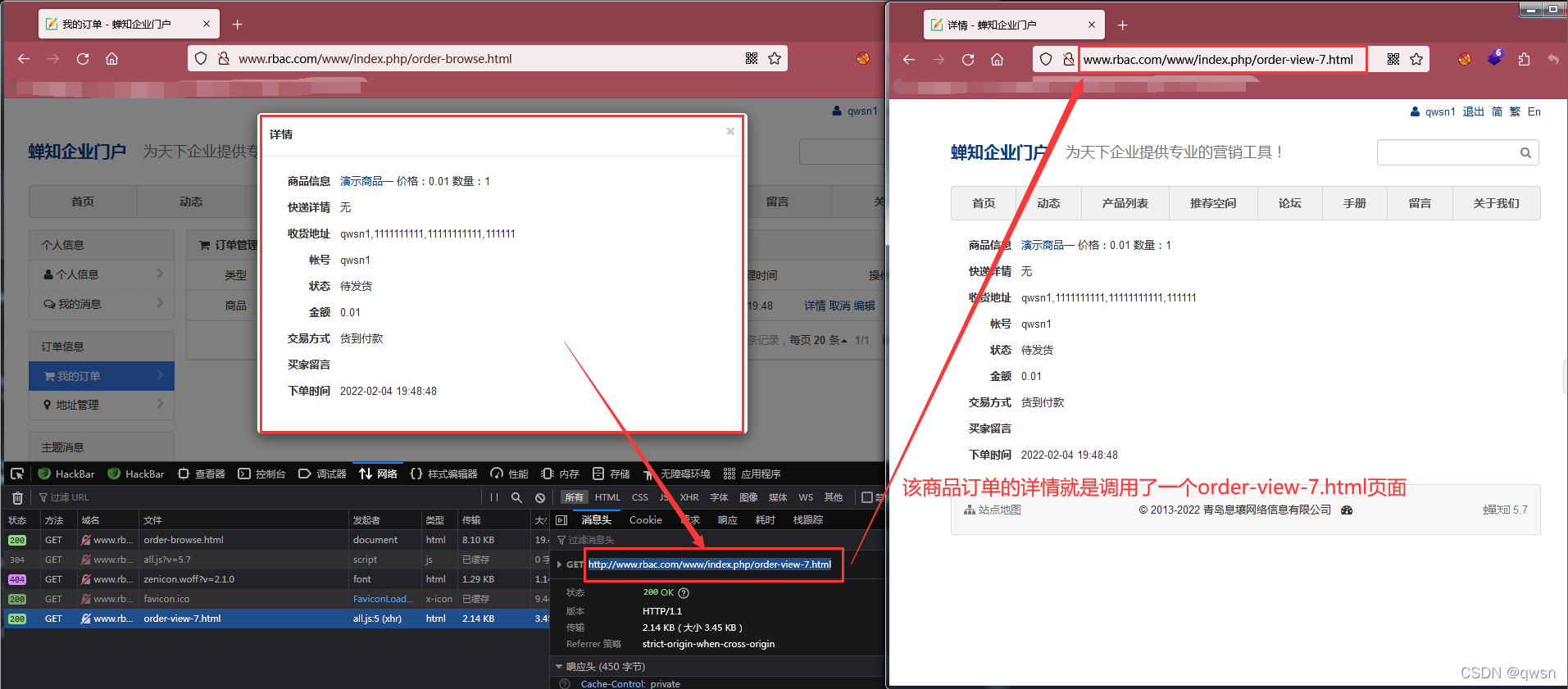Click 站点地图 footer link
1568x689 pixels.
pyautogui.click(x=993, y=510)
